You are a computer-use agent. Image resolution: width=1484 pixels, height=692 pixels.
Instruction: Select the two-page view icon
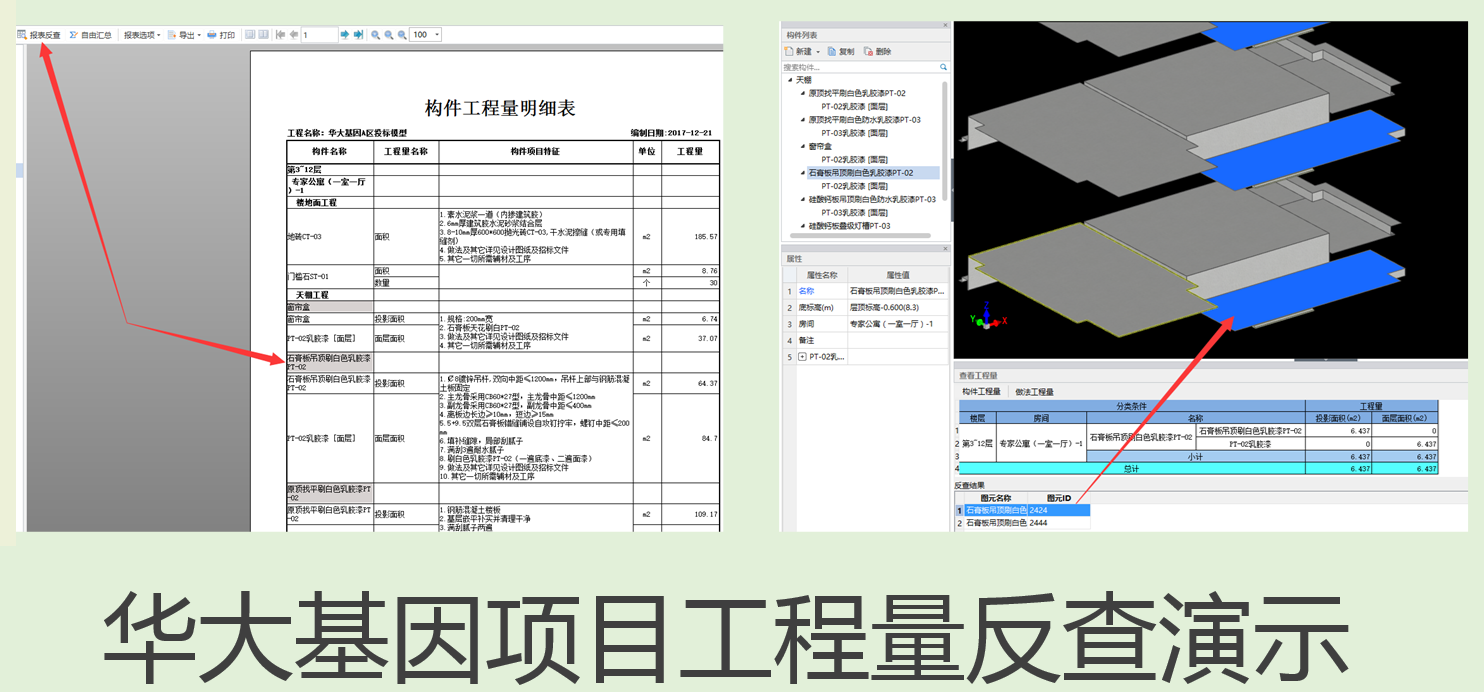click(x=263, y=35)
